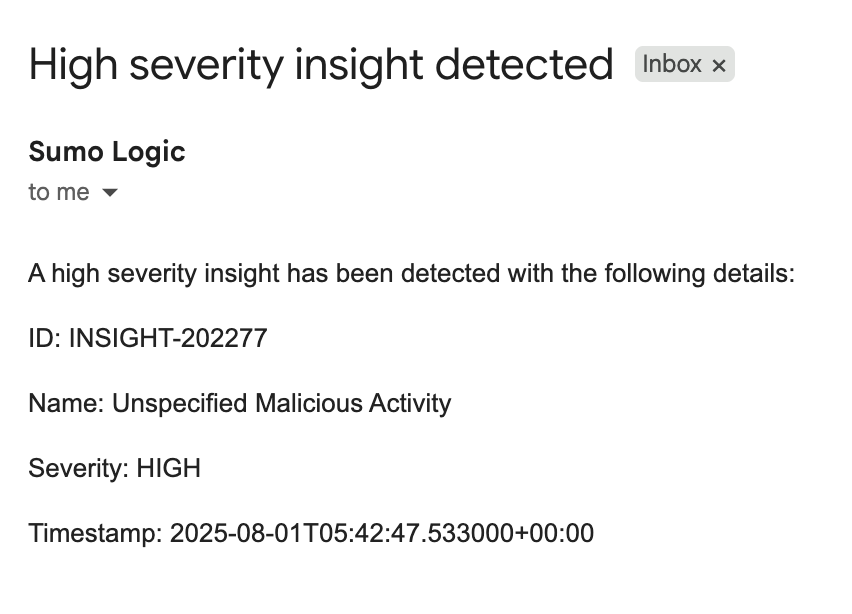Click the email subject heading
The width and height of the screenshot is (852, 614).
point(320,65)
